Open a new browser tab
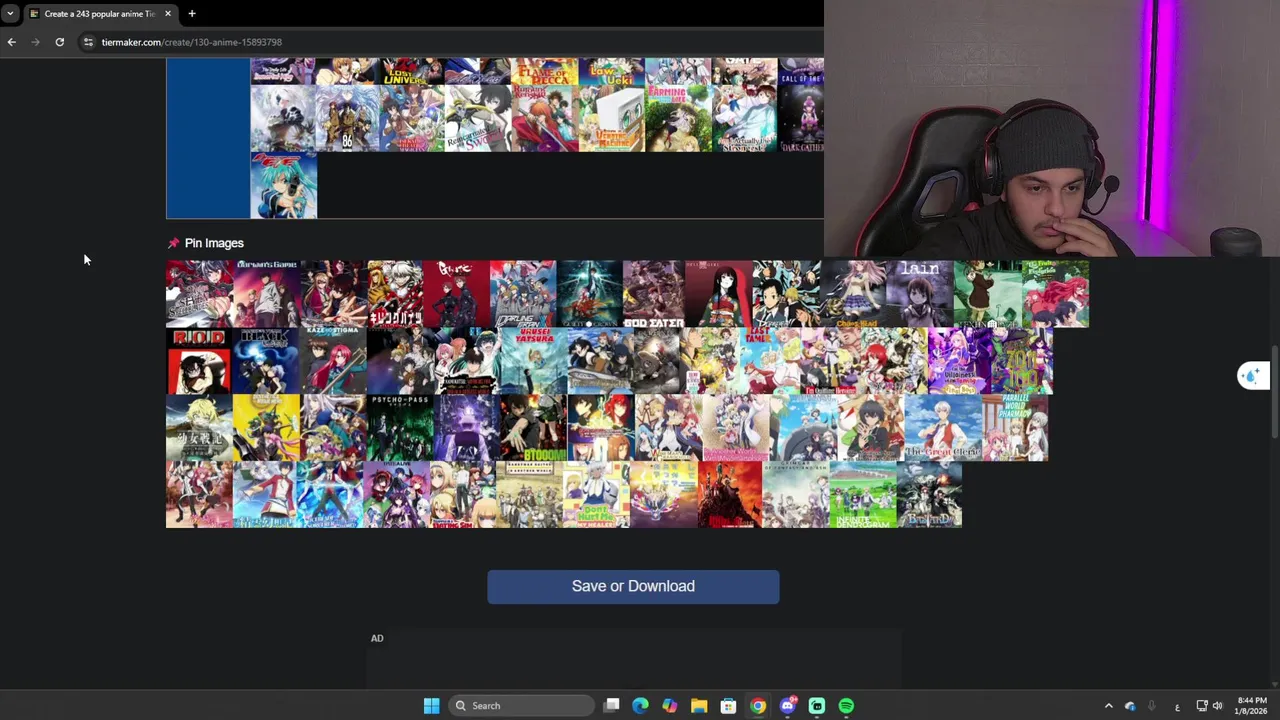The height and width of the screenshot is (720, 1280). coord(192,14)
